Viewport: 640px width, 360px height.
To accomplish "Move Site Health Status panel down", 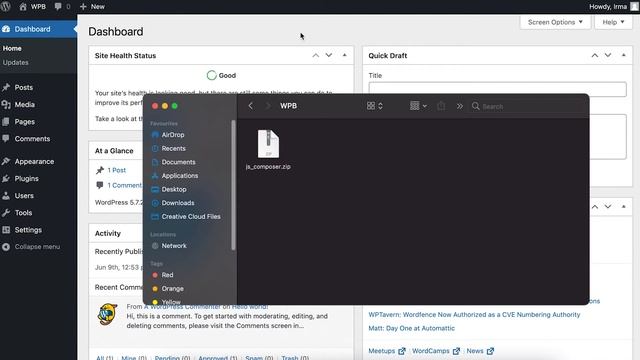I will pos(329,55).
